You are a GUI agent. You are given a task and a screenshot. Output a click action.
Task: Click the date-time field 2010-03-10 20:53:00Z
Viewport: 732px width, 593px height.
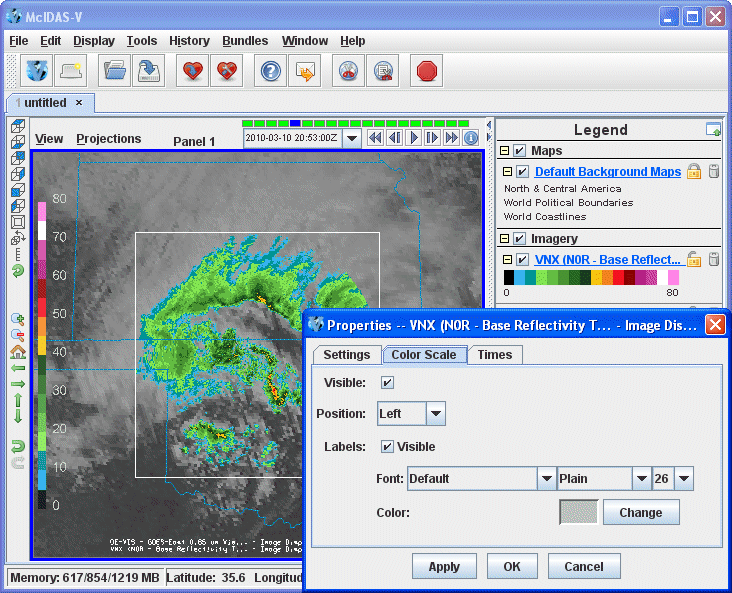point(292,138)
